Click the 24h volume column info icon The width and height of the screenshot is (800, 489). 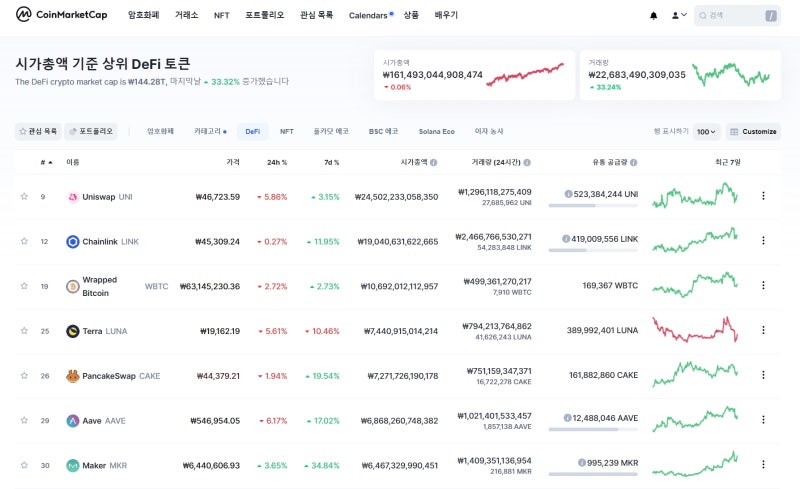(x=527, y=162)
